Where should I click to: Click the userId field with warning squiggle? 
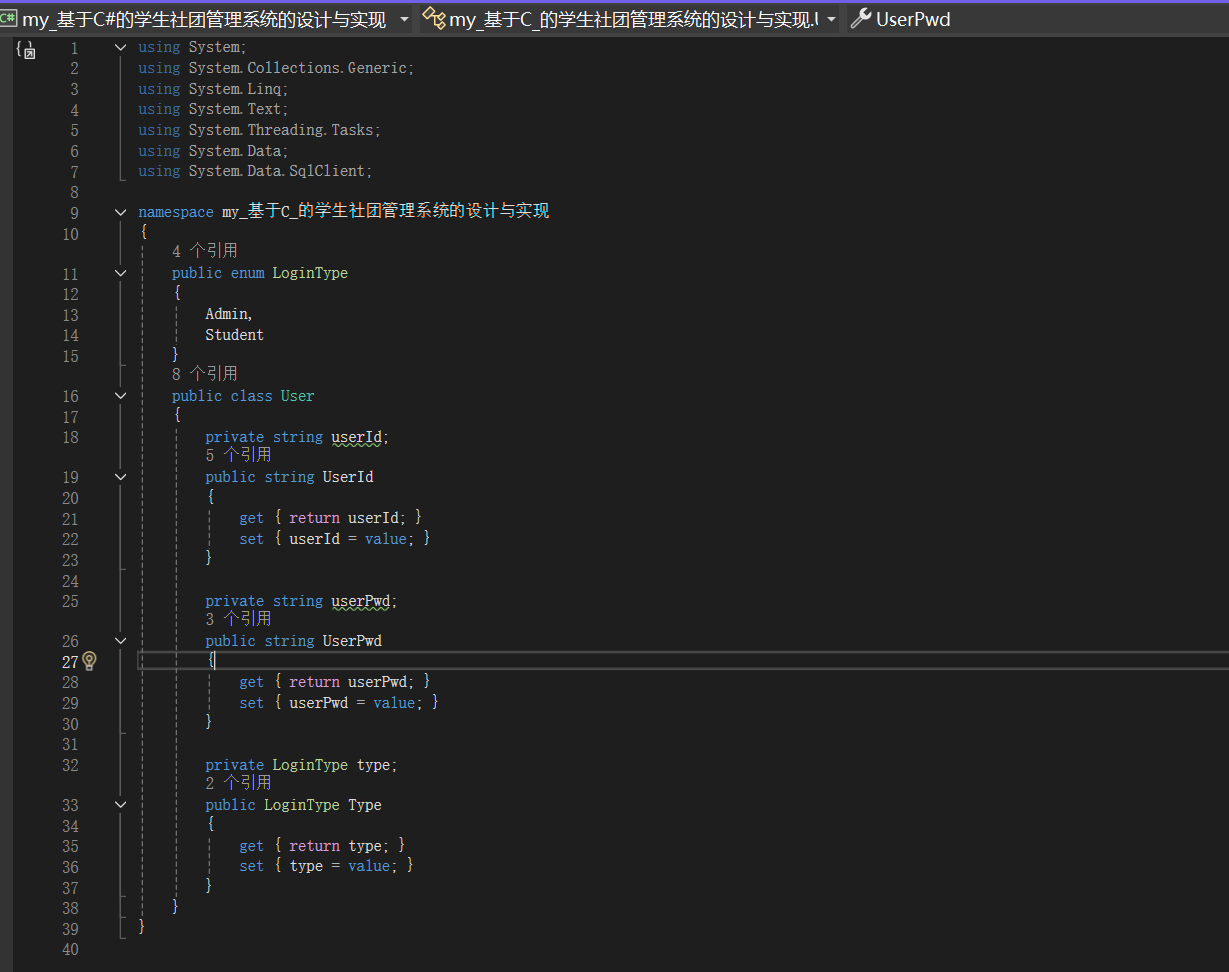pyautogui.click(x=356, y=437)
